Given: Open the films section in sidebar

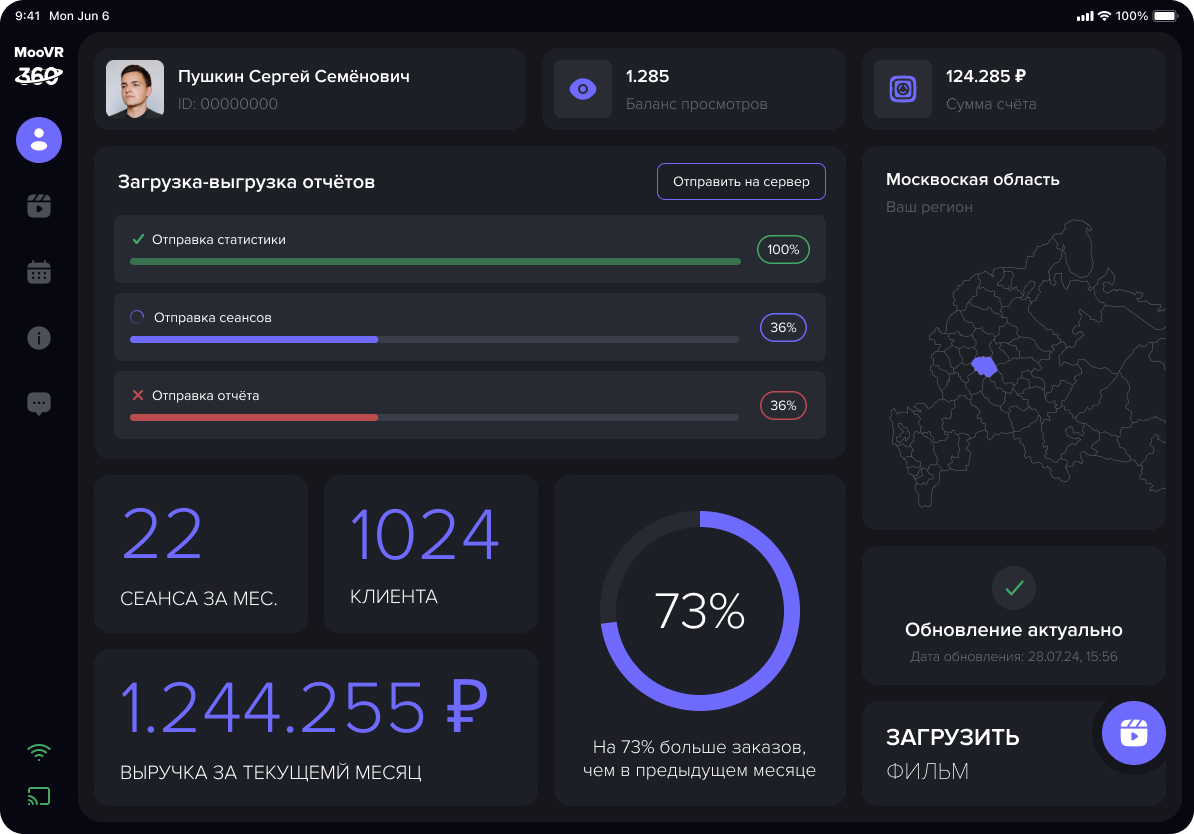Looking at the screenshot, I should [39, 206].
